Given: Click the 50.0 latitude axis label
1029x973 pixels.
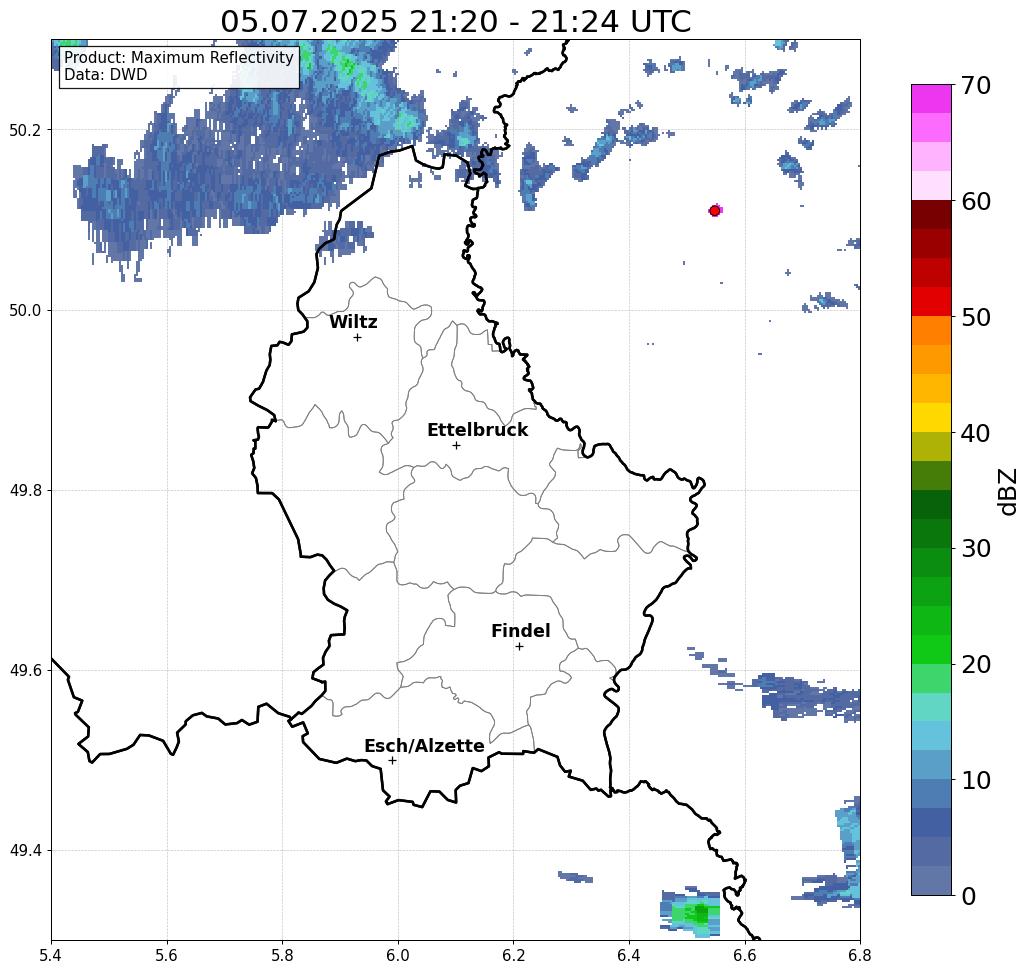Looking at the screenshot, I should pyautogui.click(x=24, y=310).
